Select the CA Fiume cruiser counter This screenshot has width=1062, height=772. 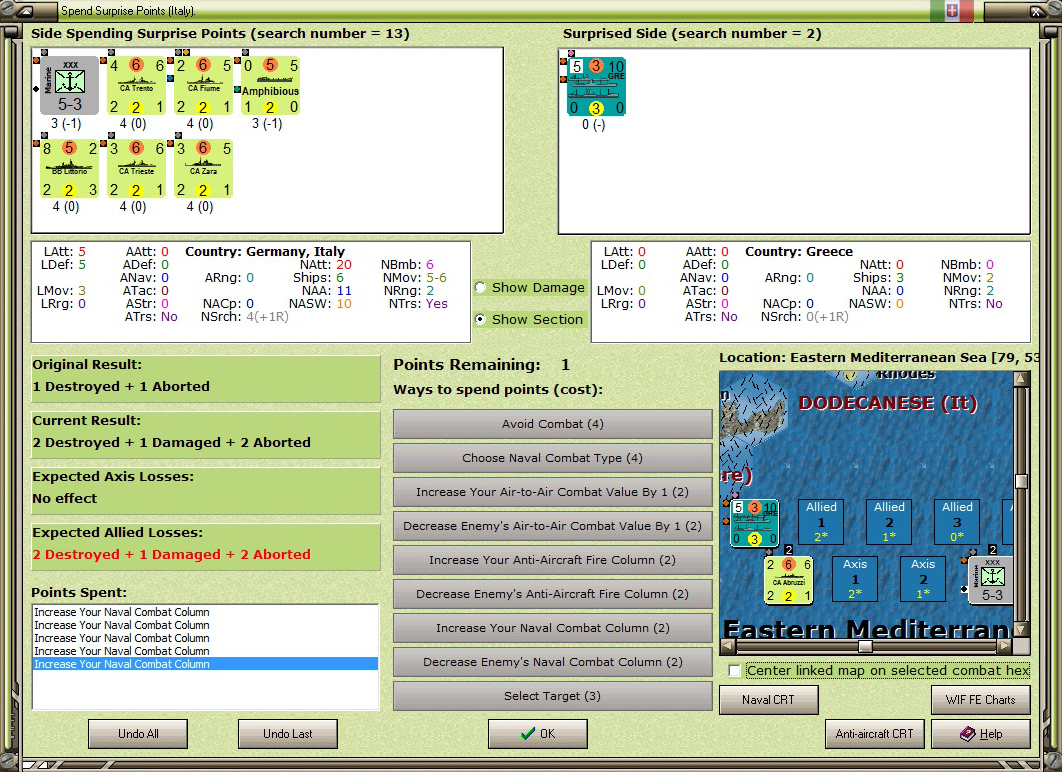203,85
